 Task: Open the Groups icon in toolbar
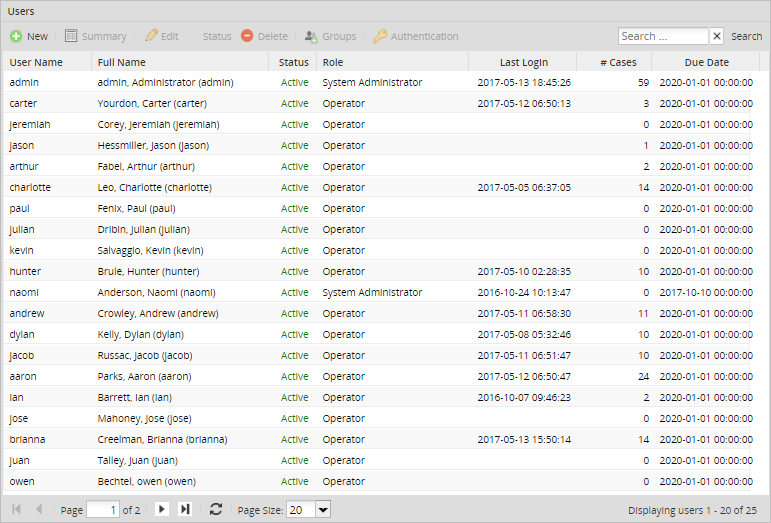point(311,36)
